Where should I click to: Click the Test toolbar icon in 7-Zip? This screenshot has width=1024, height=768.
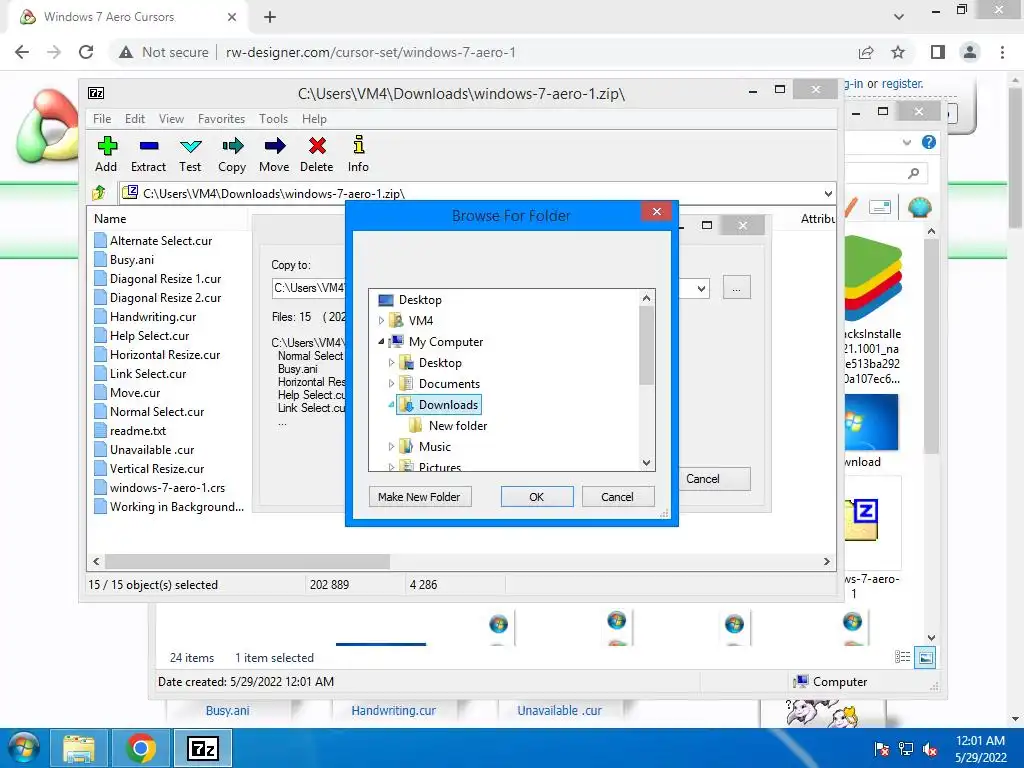(x=190, y=146)
